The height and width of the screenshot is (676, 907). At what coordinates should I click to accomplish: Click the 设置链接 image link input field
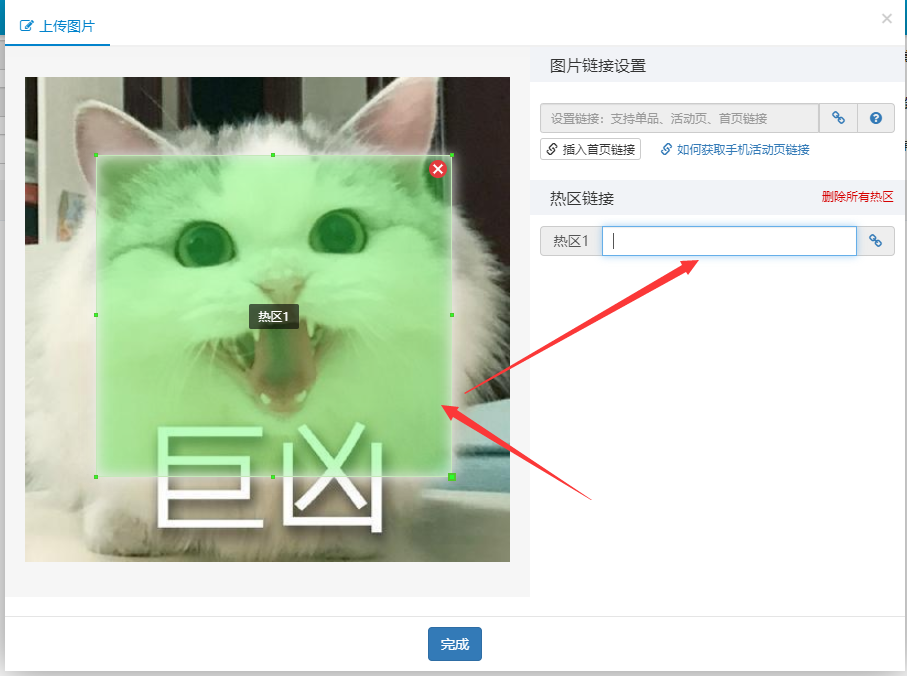coord(679,118)
